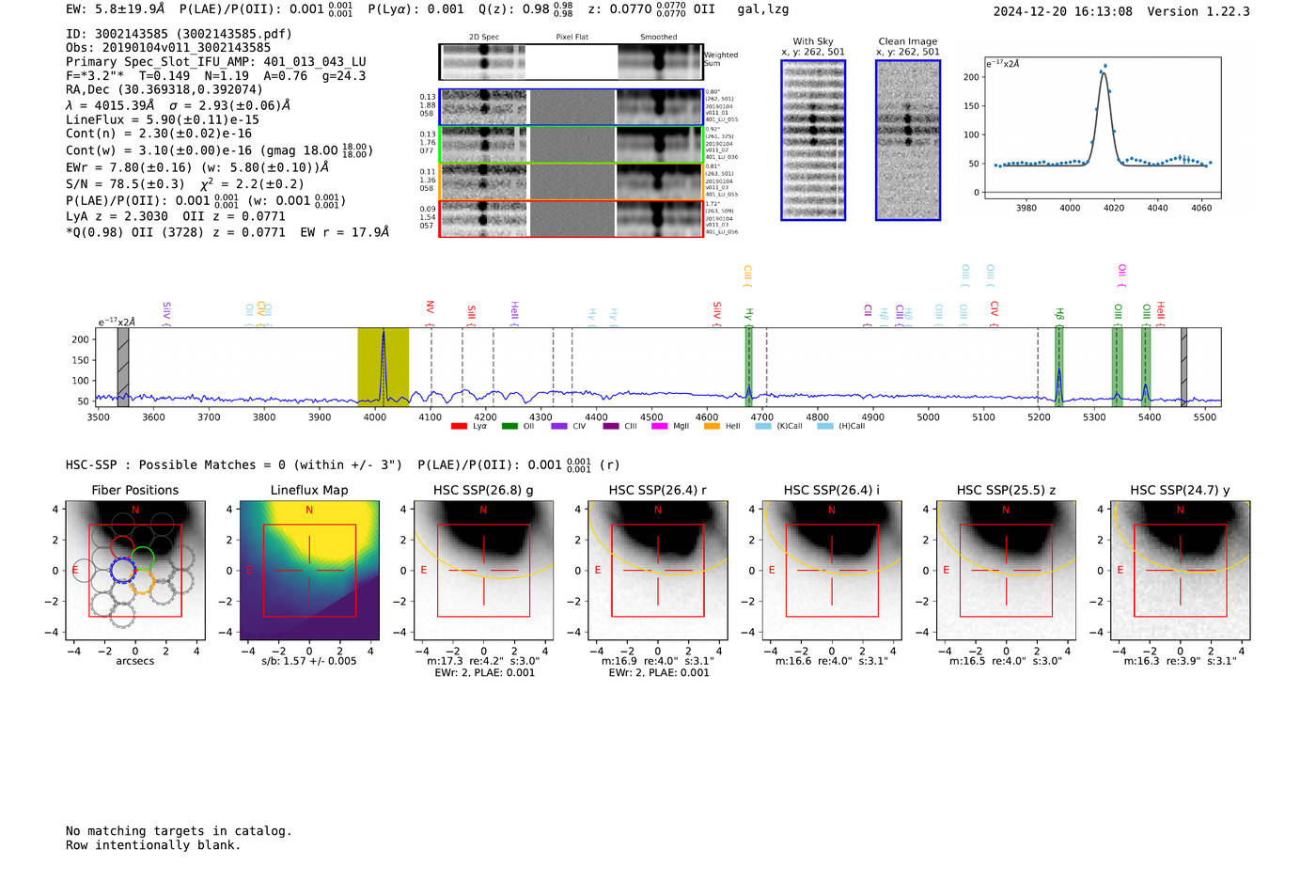Click 'Row intentionally blank.' text

pyautogui.click(x=153, y=845)
